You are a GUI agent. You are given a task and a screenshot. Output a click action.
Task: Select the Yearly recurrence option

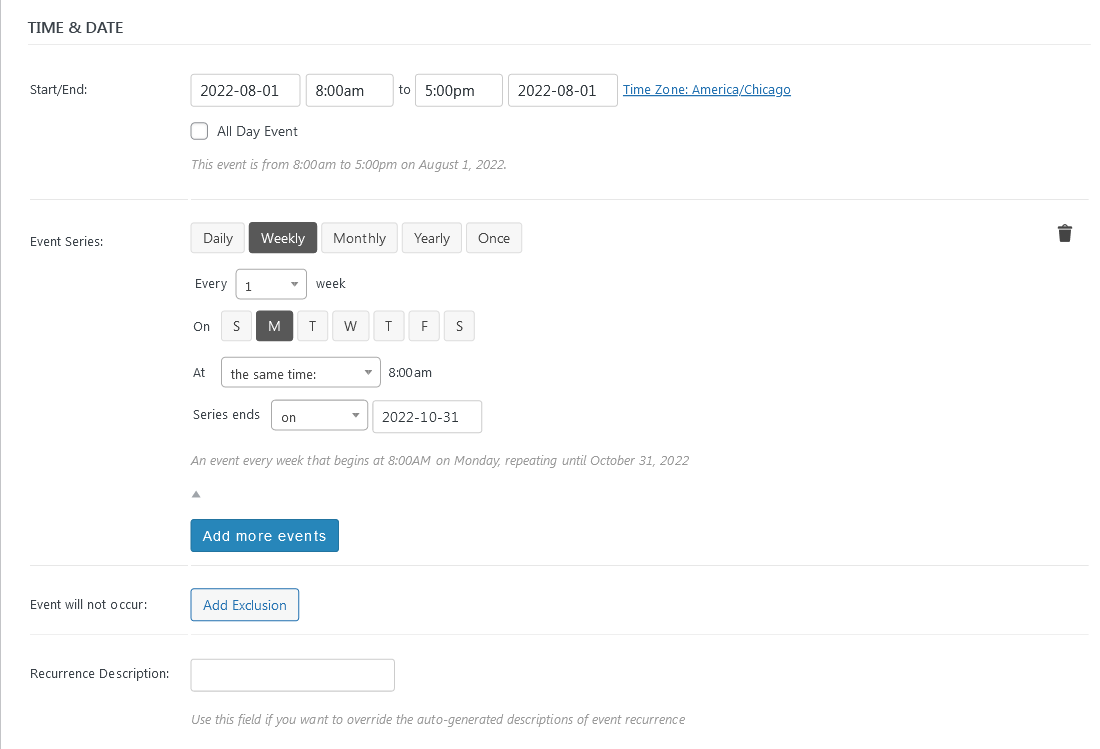click(431, 238)
